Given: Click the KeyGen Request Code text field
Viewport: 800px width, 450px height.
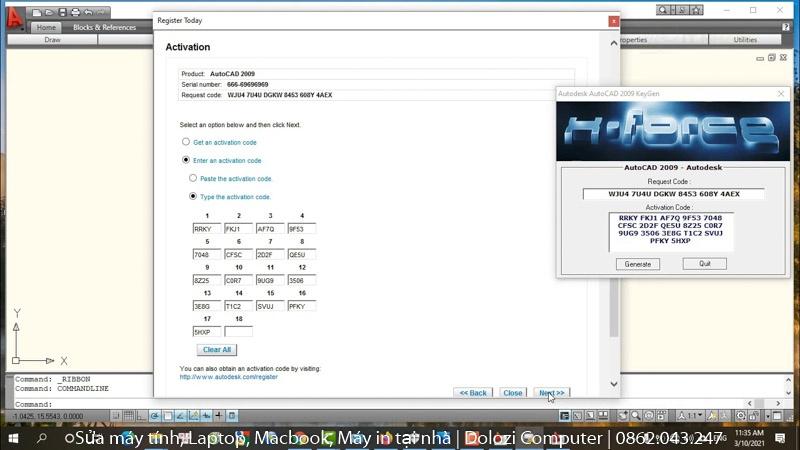Looking at the screenshot, I should tap(673, 194).
